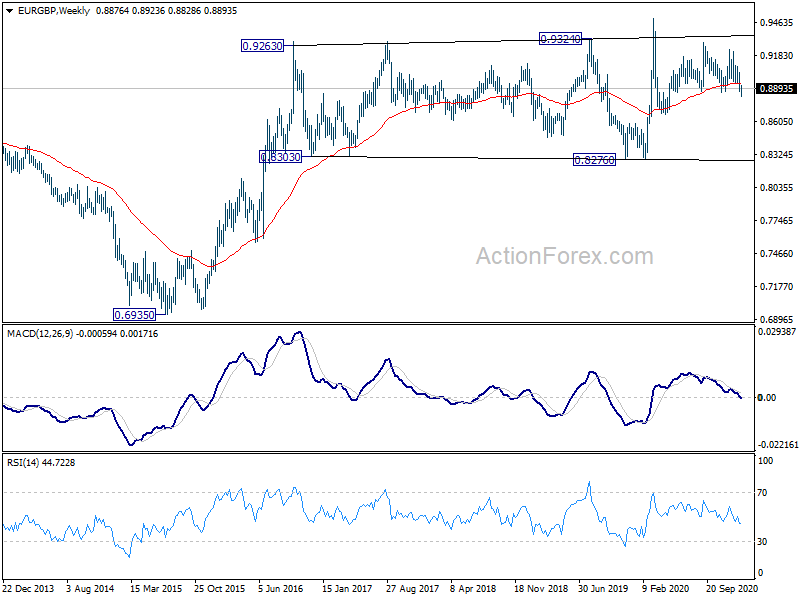Click the 15 Jan 2017 date label

pos(347,589)
